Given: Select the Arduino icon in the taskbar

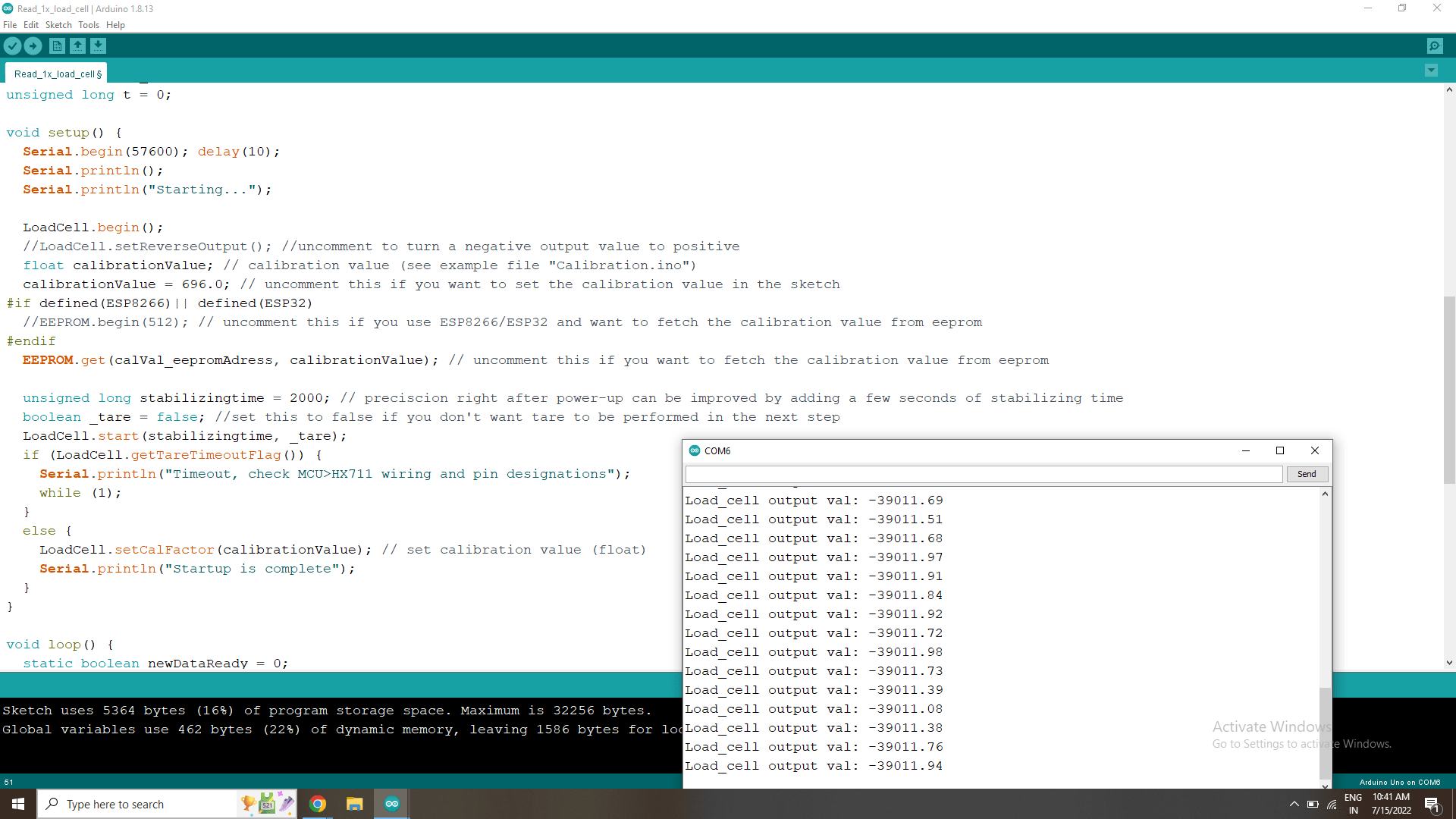Looking at the screenshot, I should [391, 803].
